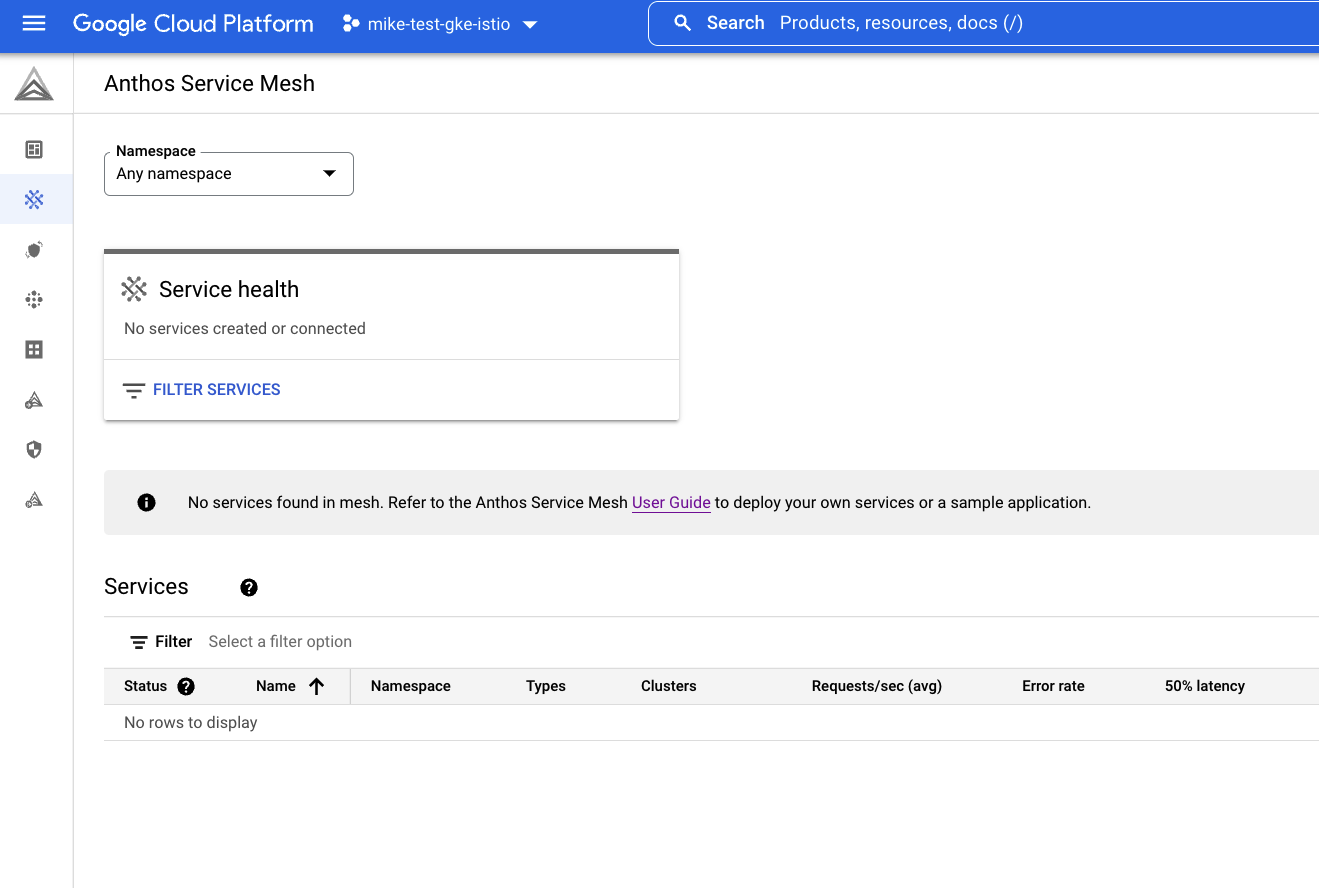The height and width of the screenshot is (888, 1319).
Task: Click the Google Cloud Platform logo
Action: pyautogui.click(x=193, y=24)
